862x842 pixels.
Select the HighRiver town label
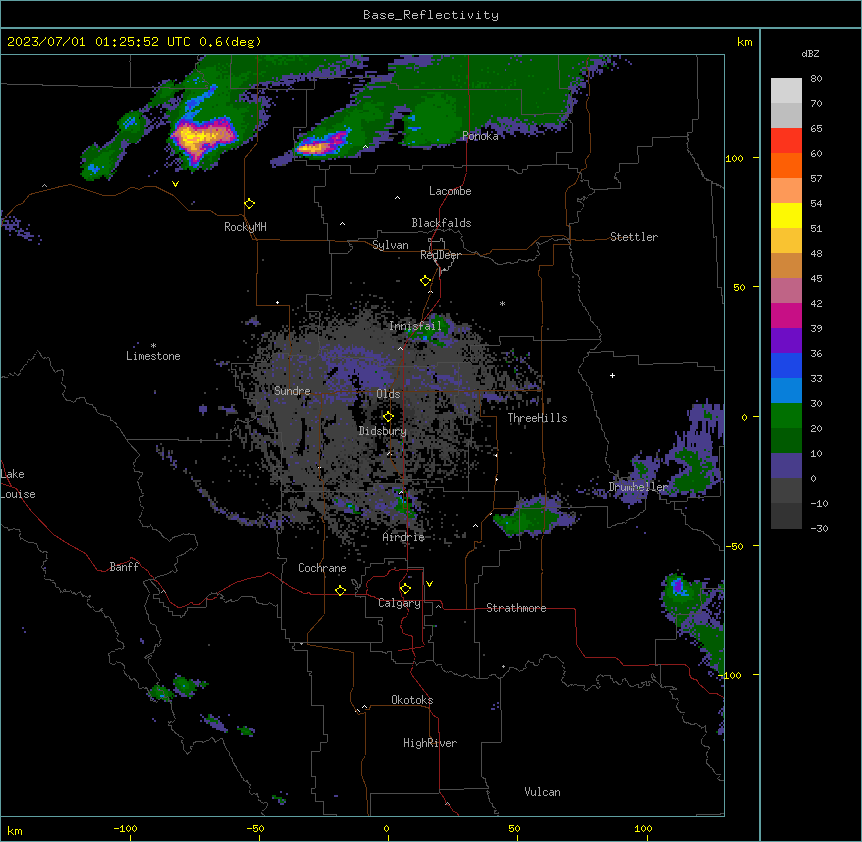click(430, 743)
